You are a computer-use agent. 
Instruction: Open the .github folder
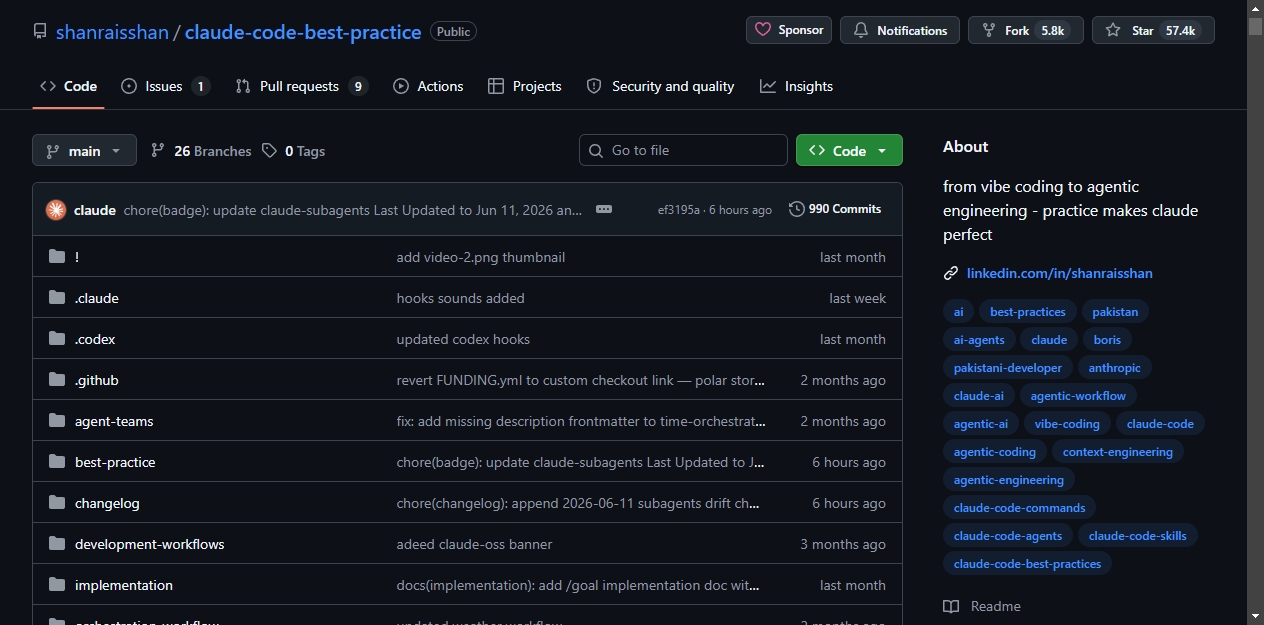(x=97, y=380)
